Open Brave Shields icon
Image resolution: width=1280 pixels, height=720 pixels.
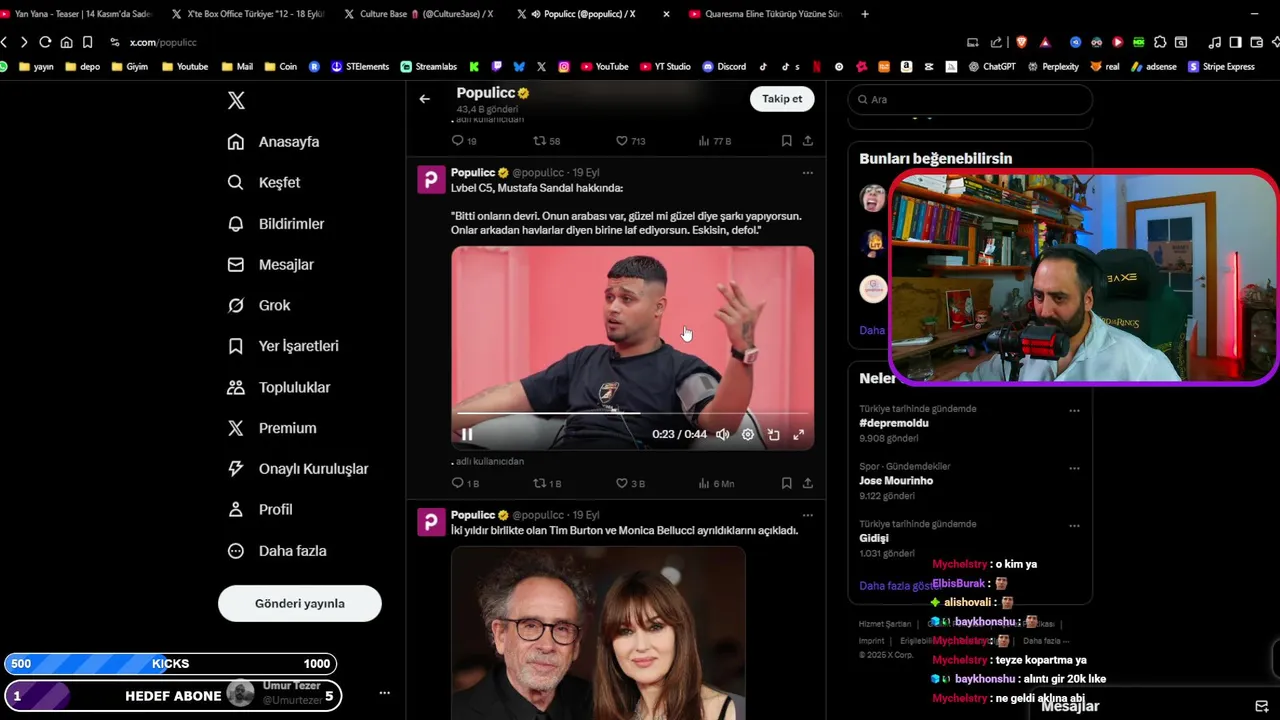[1021, 42]
